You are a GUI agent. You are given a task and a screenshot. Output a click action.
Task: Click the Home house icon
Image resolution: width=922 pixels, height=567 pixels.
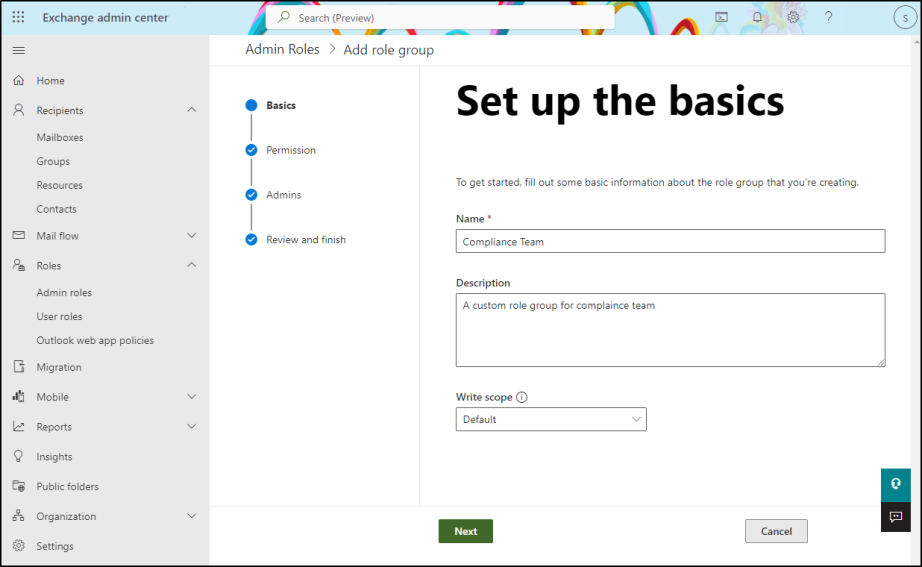point(19,80)
